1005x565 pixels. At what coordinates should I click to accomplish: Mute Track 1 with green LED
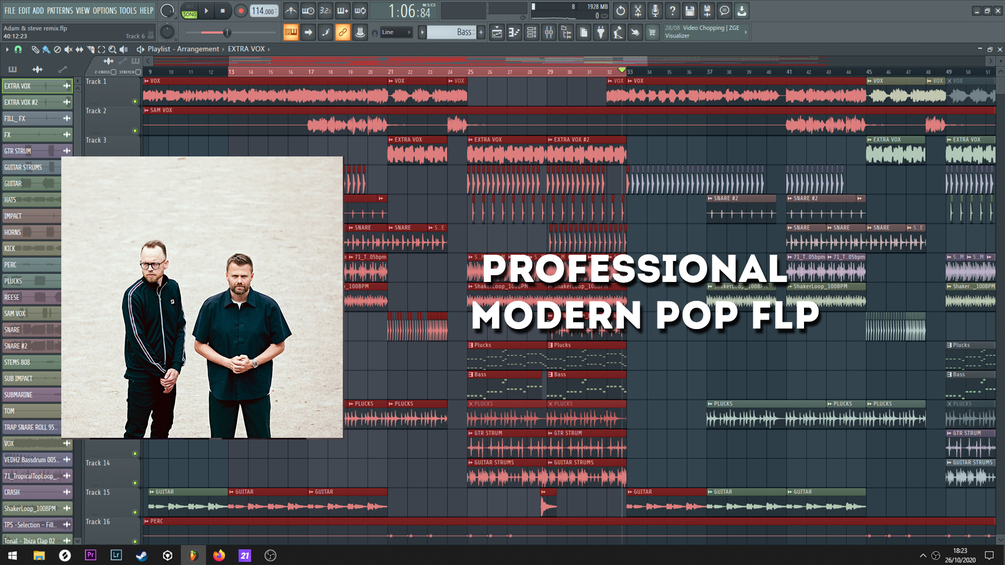(135, 101)
